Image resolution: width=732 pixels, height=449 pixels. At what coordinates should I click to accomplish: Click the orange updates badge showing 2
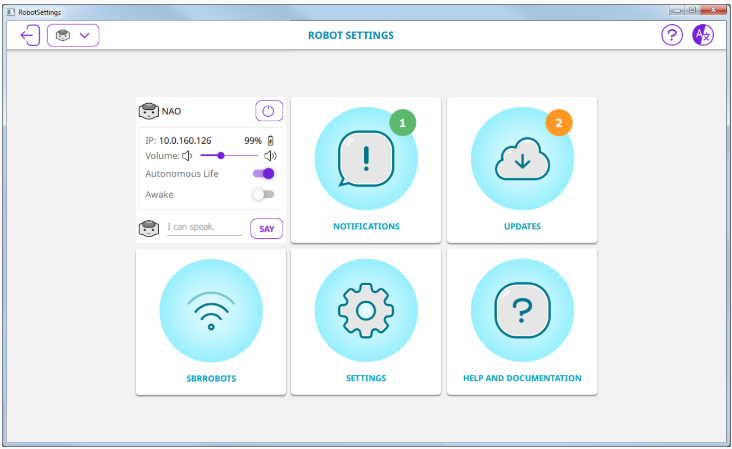coord(558,123)
